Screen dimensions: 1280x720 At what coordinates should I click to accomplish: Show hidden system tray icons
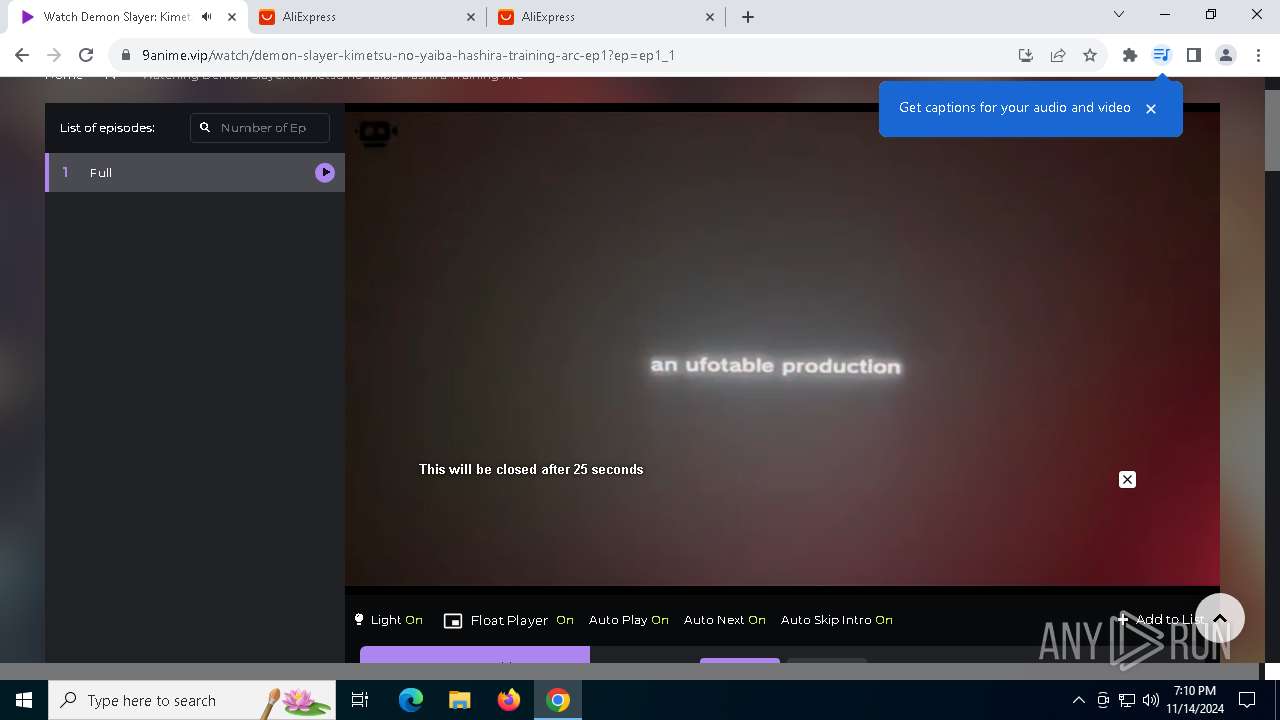tap(1078, 700)
